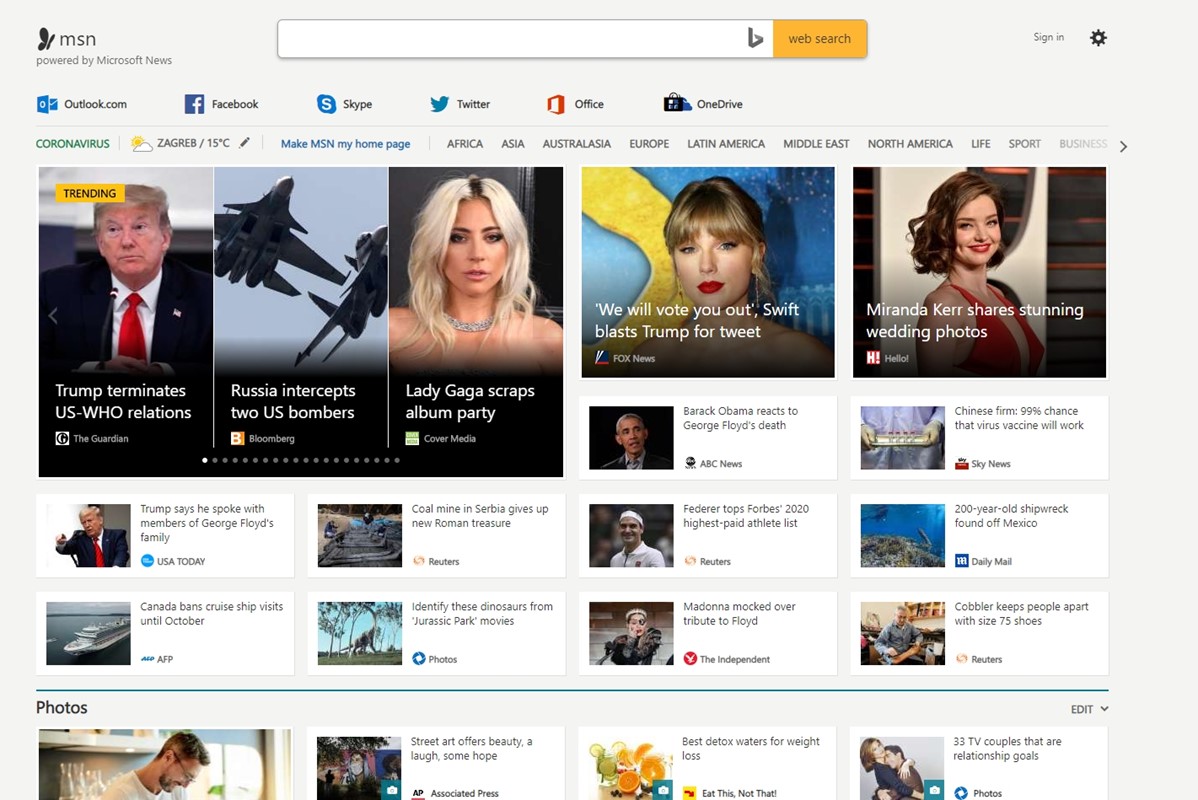This screenshot has height=800, width=1198.
Task: Select first dot in carousel pagination
Action: 205,460
